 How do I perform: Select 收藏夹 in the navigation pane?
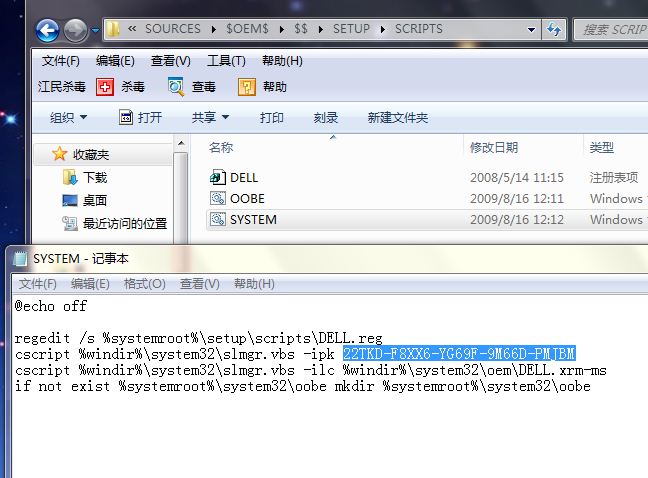click(91, 155)
